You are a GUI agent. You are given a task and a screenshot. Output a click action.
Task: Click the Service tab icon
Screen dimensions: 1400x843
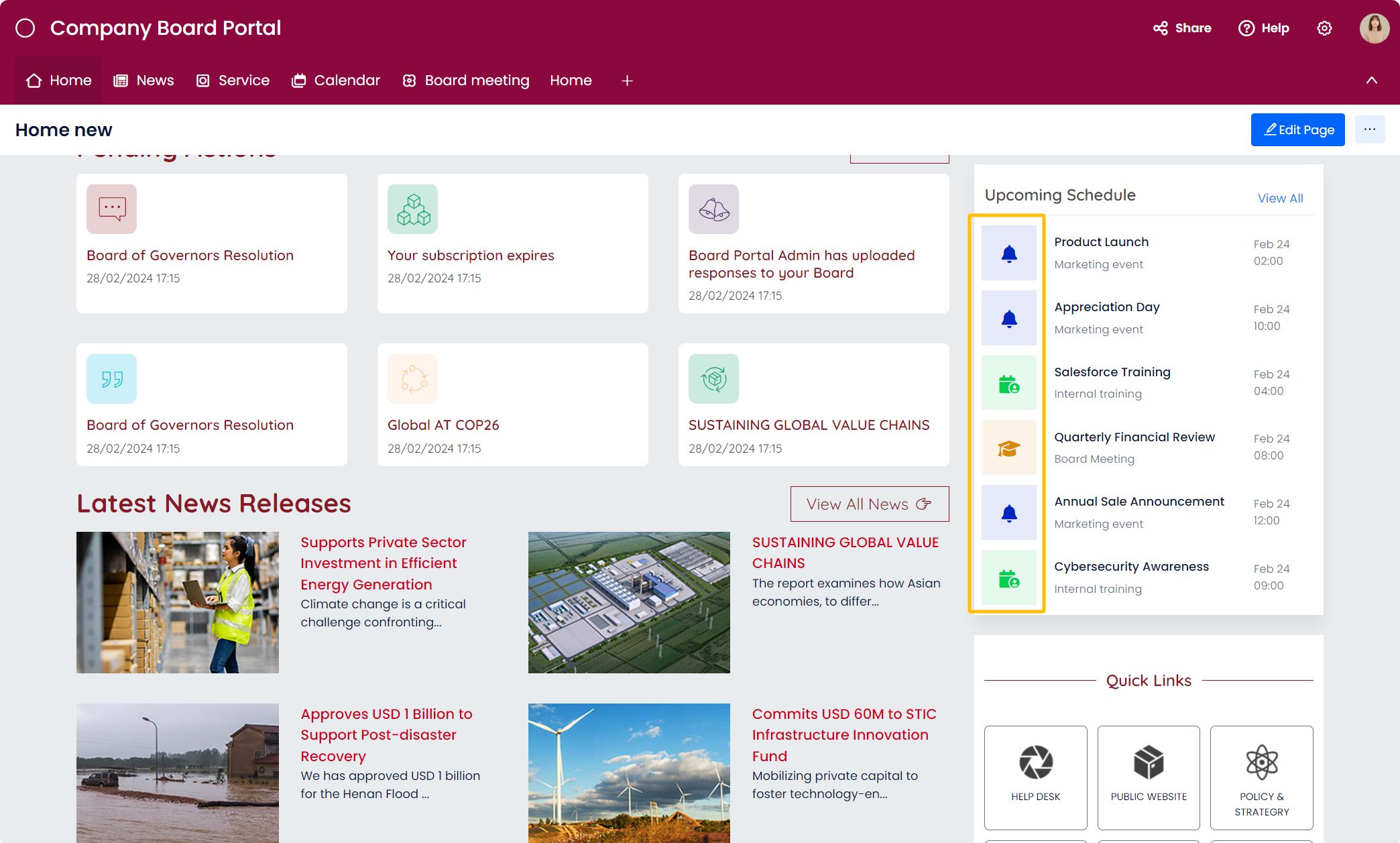click(x=202, y=80)
